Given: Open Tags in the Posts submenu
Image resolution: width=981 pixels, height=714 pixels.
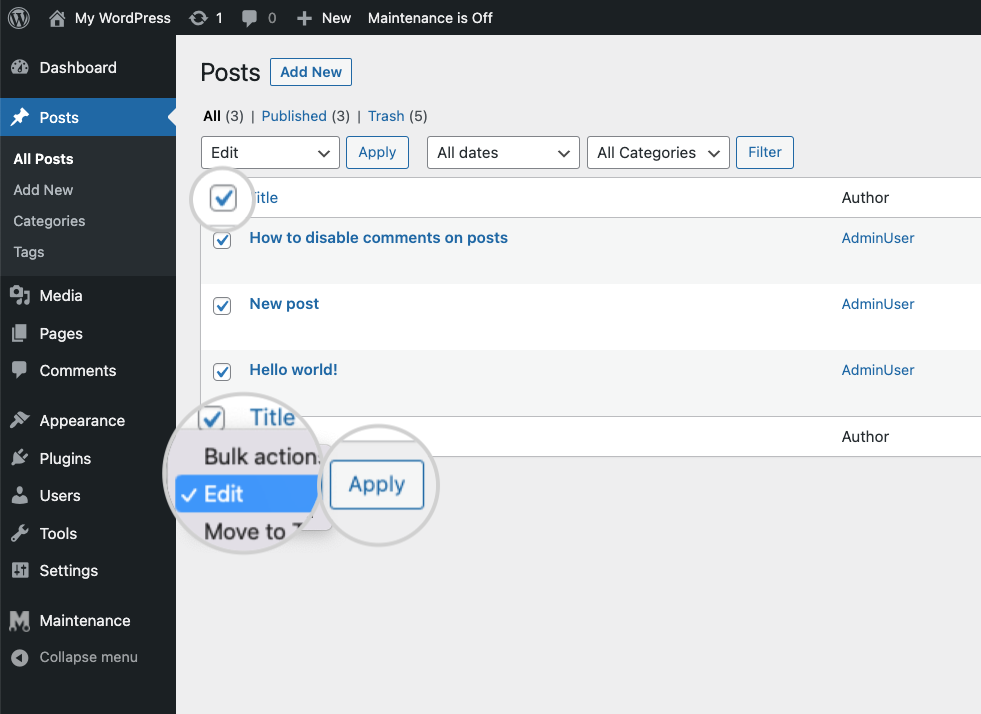Looking at the screenshot, I should pos(29,252).
